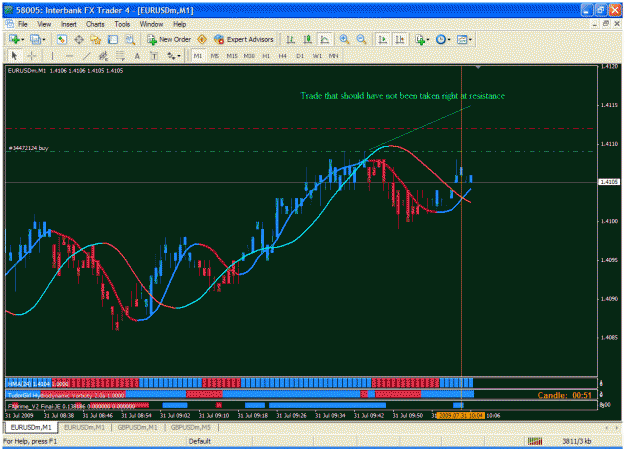Screen dimensions: 625x449
Task: Switch to the M30 timeframe
Action: [x=249, y=56]
